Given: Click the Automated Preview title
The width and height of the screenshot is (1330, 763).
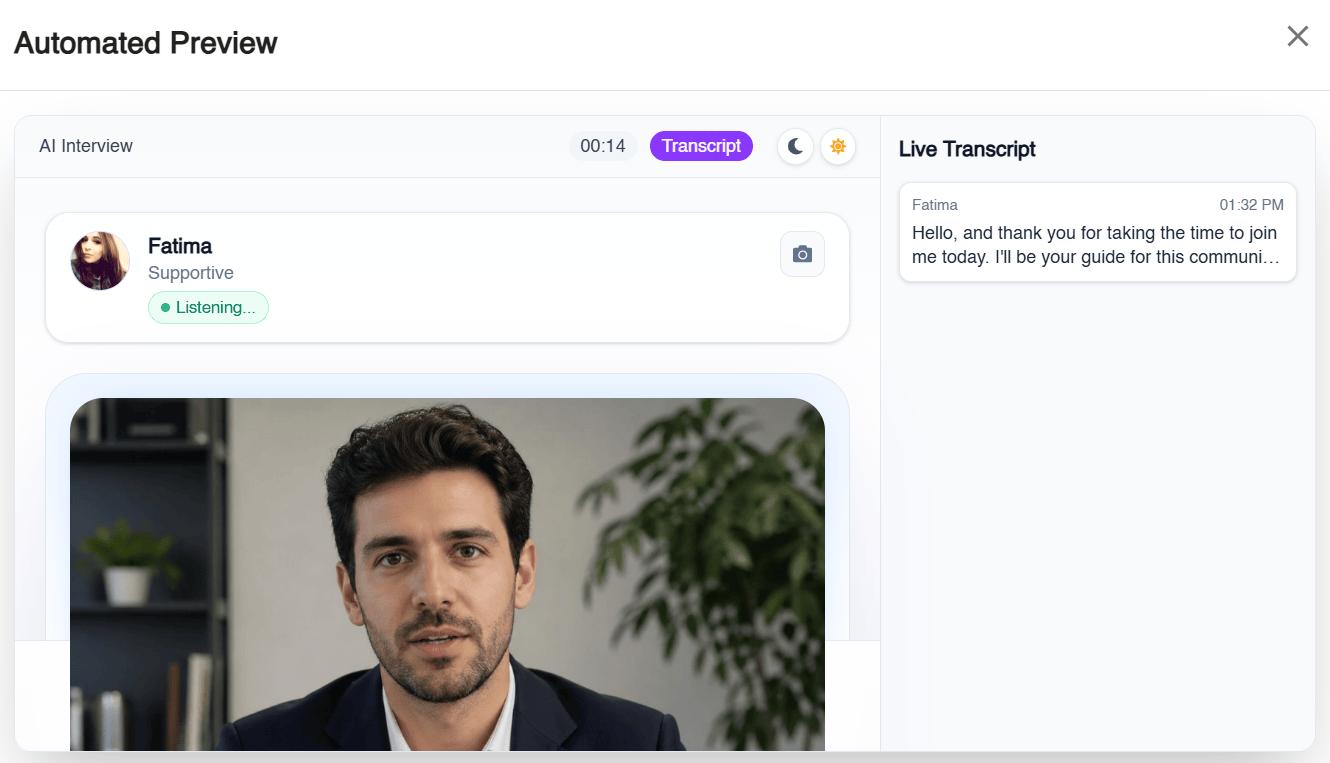Looking at the screenshot, I should [x=146, y=43].
